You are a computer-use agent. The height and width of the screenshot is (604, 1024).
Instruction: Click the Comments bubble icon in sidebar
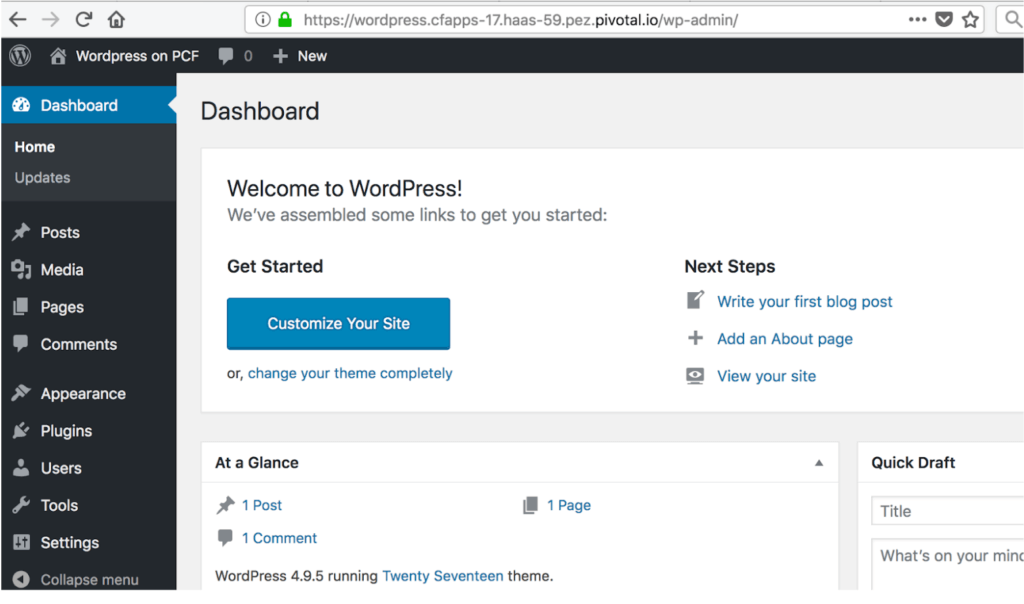click(x=21, y=343)
